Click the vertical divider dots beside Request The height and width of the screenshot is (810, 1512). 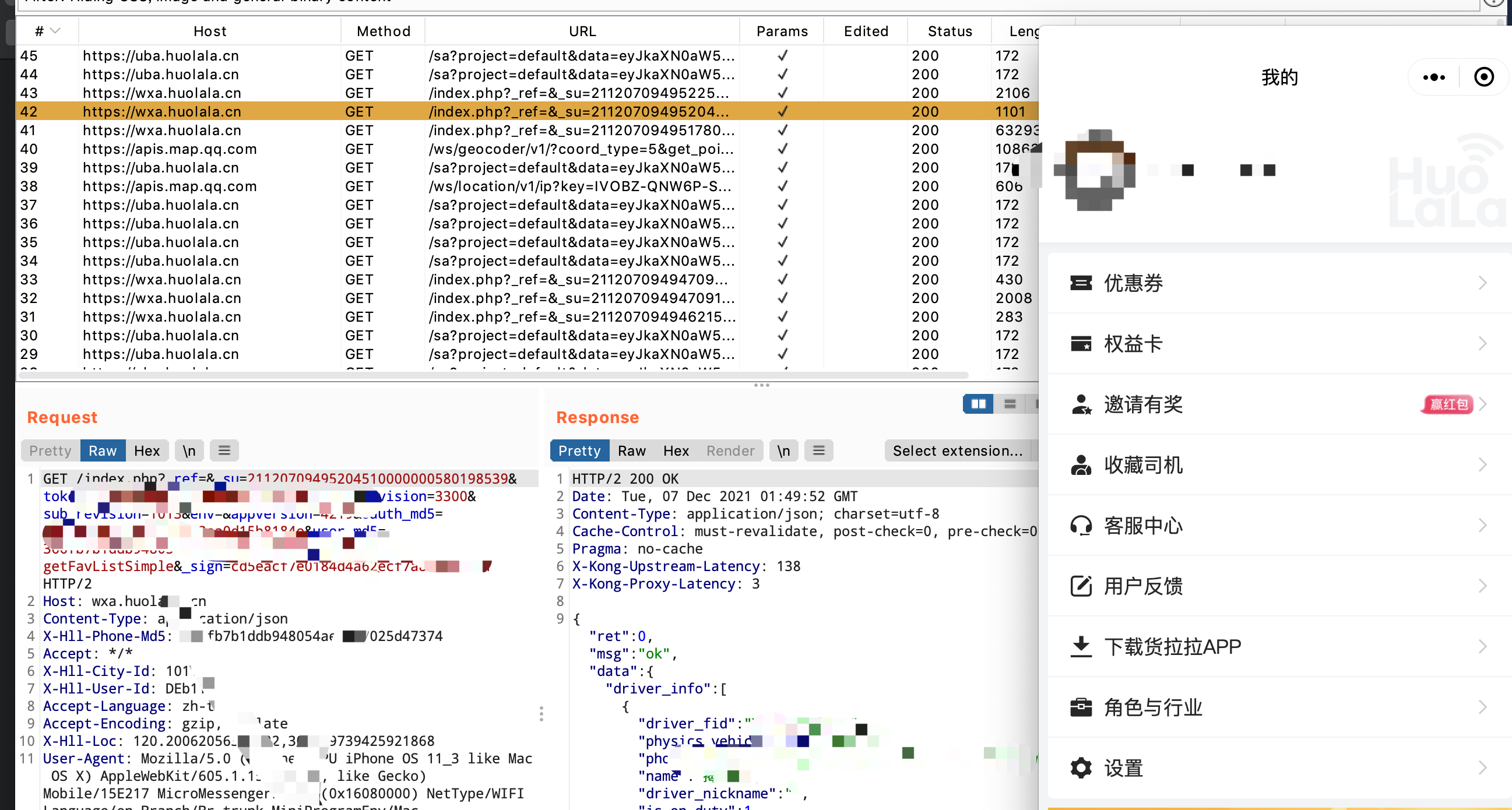click(541, 713)
